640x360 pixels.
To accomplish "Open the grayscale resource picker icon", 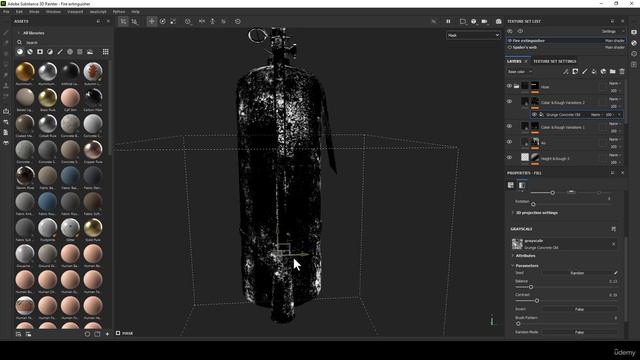I will 613,229.
